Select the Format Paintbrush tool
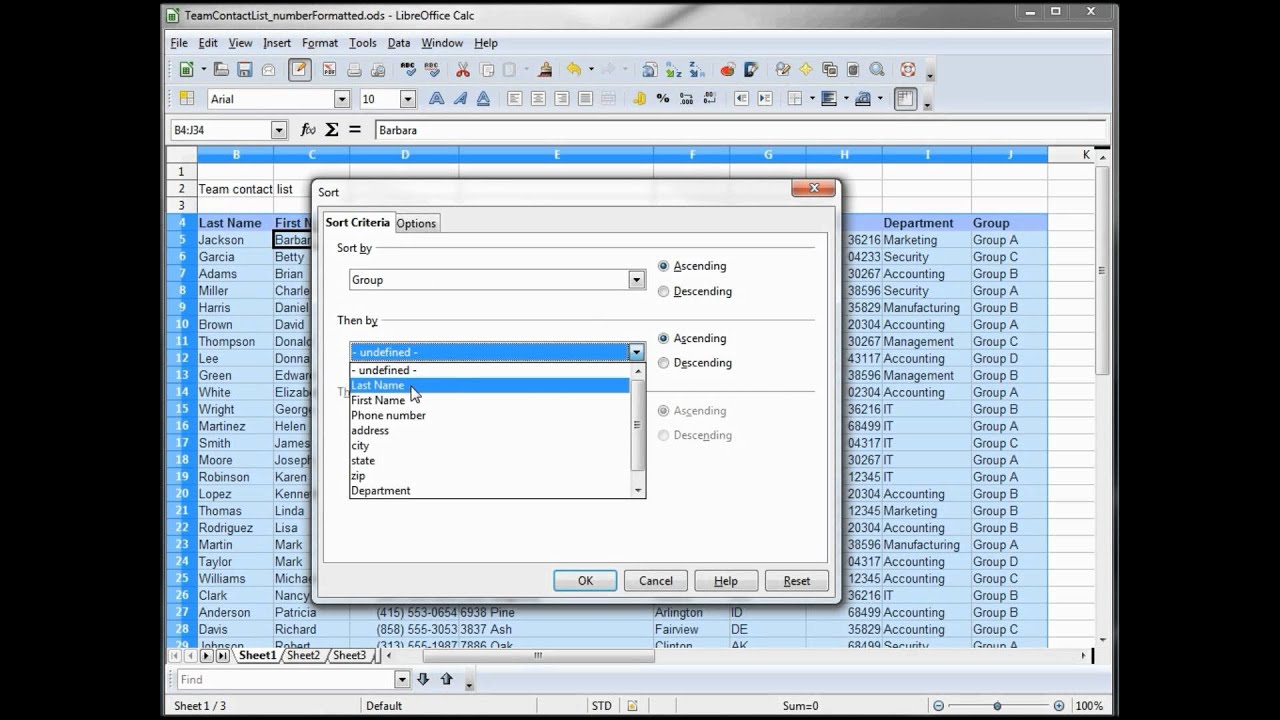This screenshot has width=1280, height=720. (x=545, y=69)
